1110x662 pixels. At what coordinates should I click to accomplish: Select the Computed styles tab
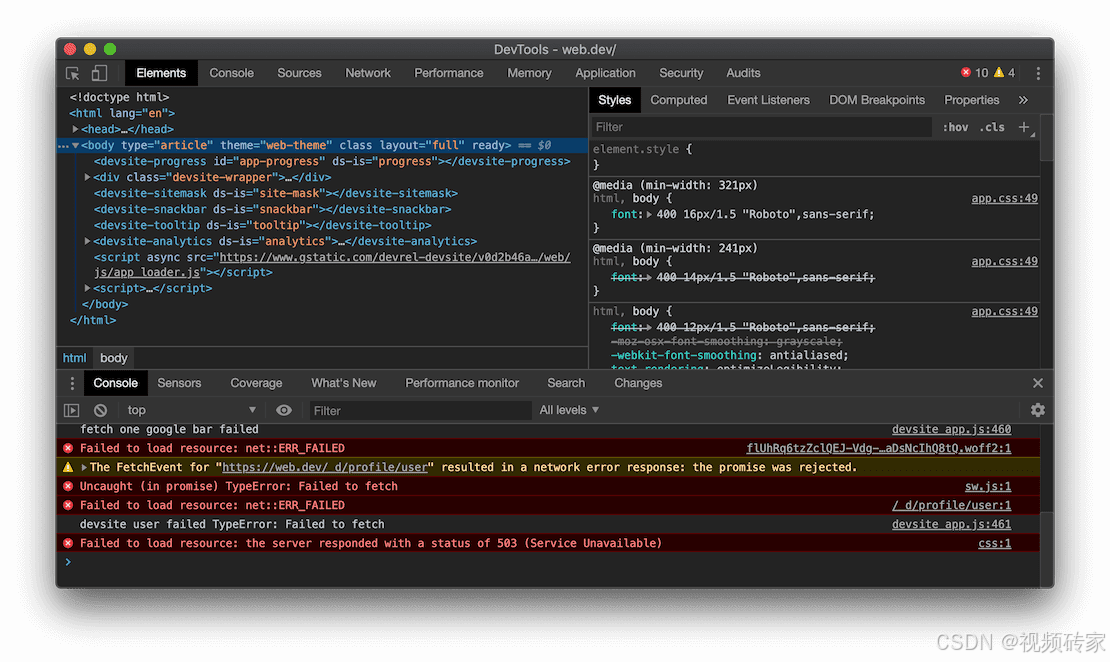(x=679, y=100)
